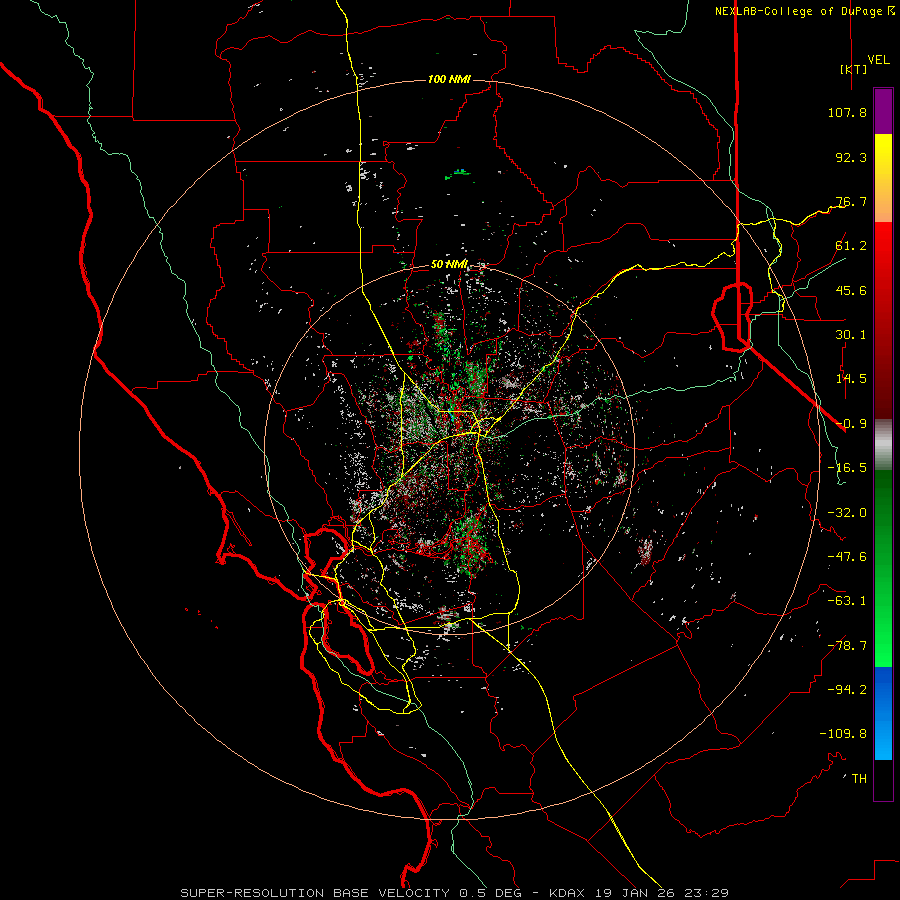This screenshot has height=900, width=900.
Task: Click the -0.9 scale value
Action: 851,424
